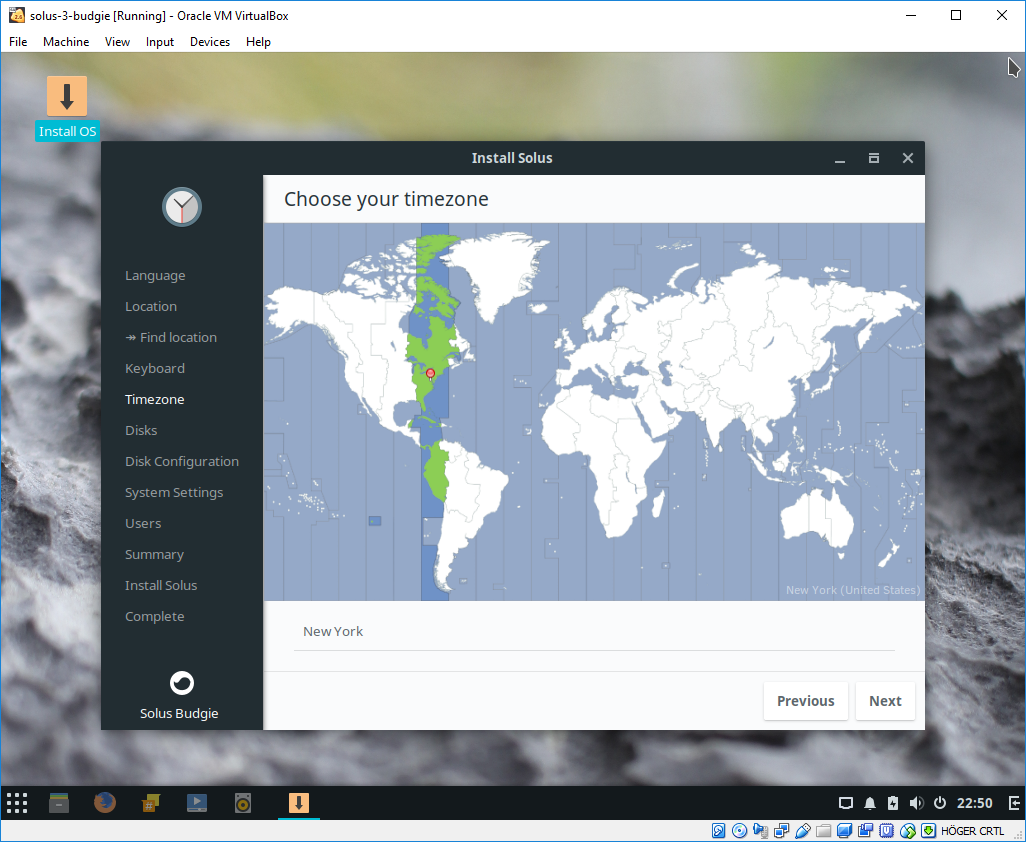
Task: Open the file manager in the taskbar
Action: coord(59,803)
